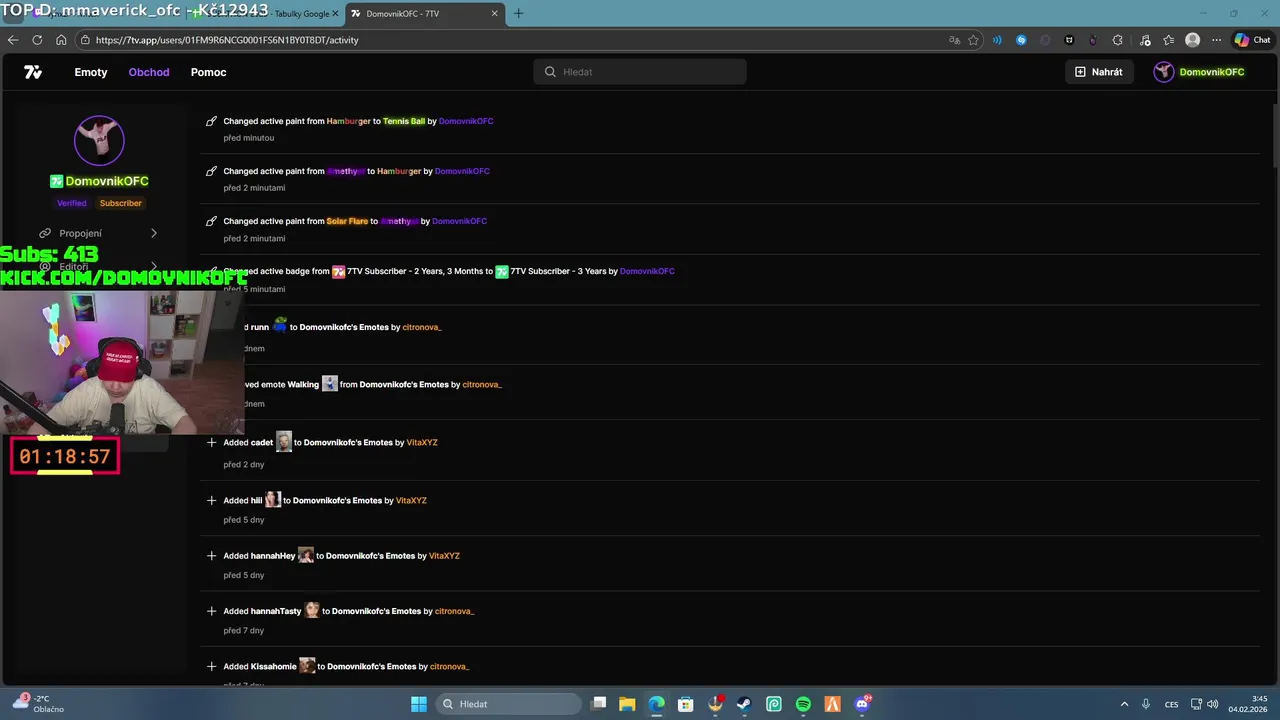Click the Nahrát upload button

[x=1099, y=72]
